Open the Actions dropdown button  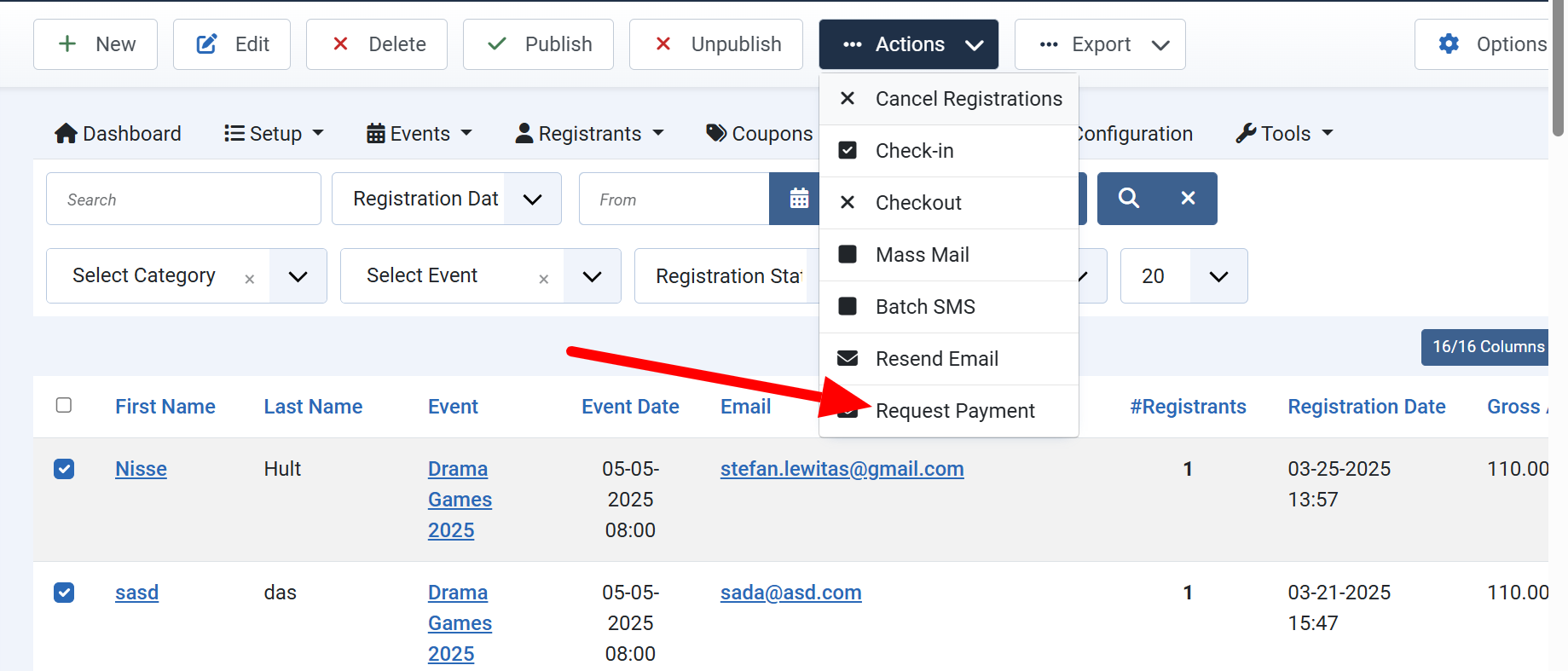pos(909,44)
